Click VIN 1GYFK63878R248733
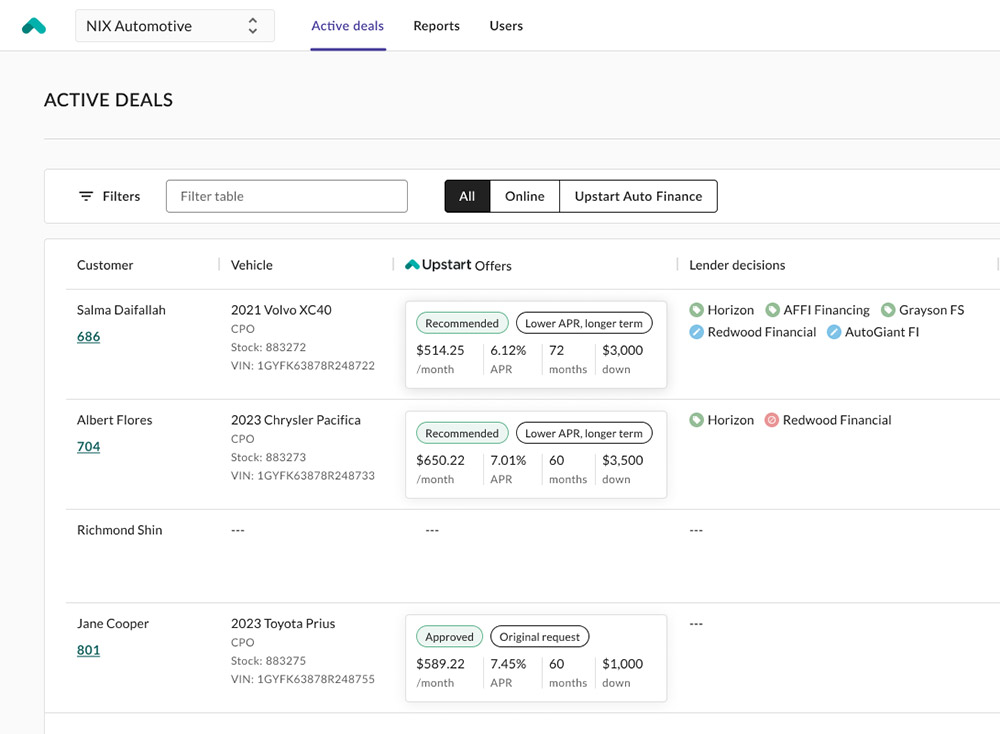The width and height of the screenshot is (1000, 734). (303, 476)
